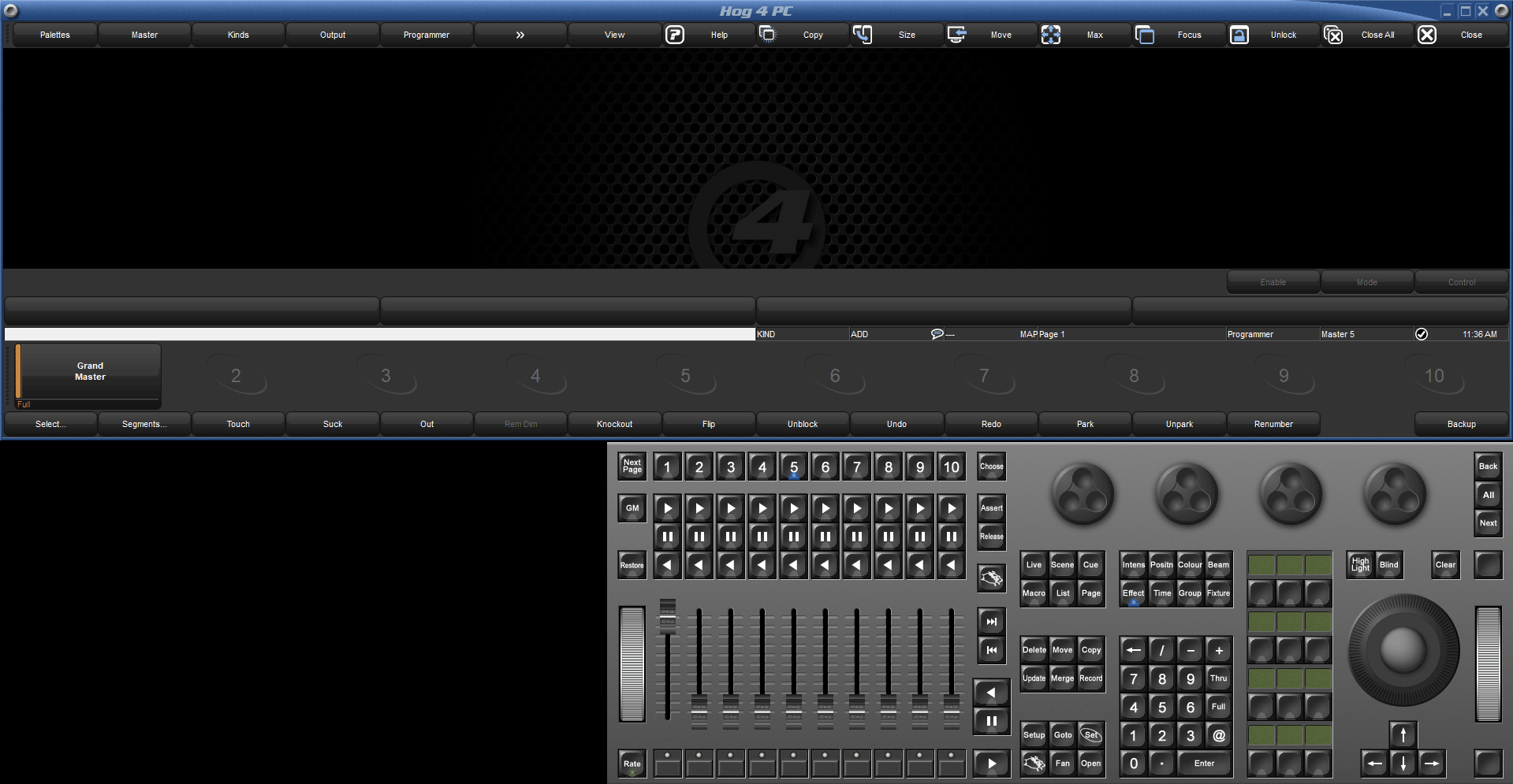Screen dimensions: 1513x784
Task: Open the Programmer window from the toolbar
Action: [x=426, y=35]
